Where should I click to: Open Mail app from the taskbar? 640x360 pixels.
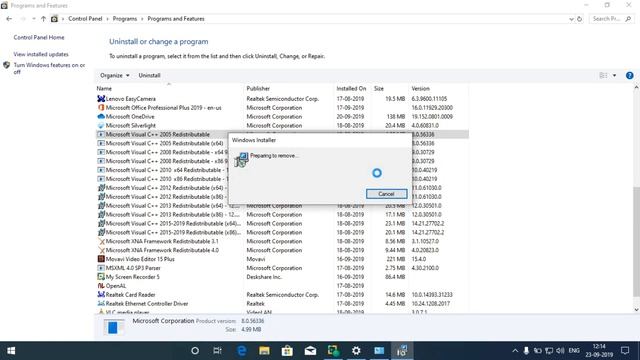click(x=310, y=351)
